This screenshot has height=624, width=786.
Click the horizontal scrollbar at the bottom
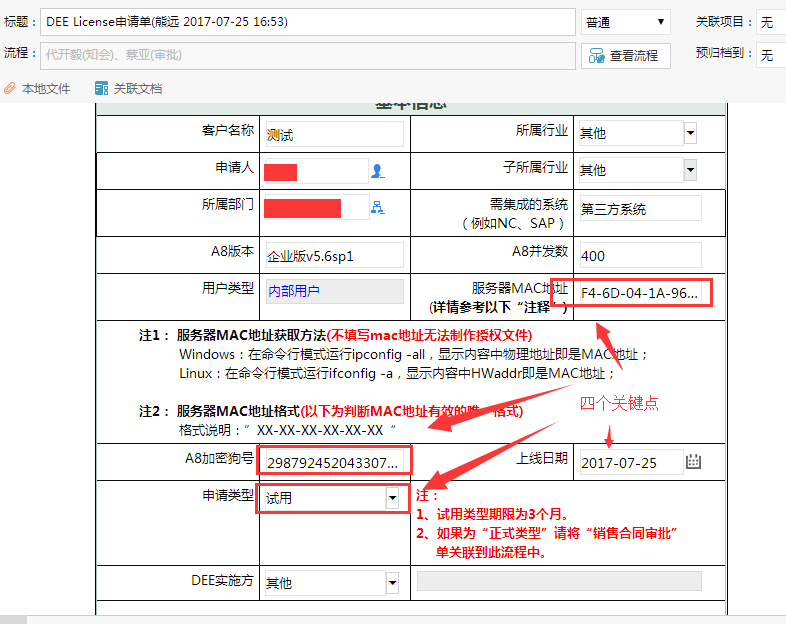point(393,620)
